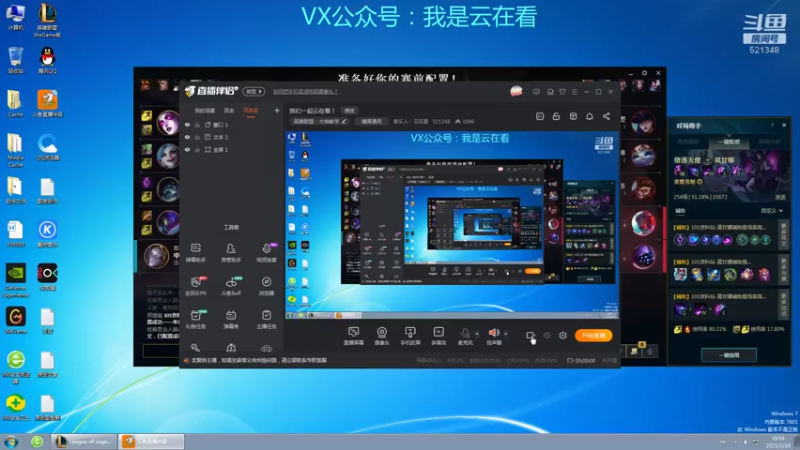Viewport: 800px width, 450px height.
Task: Mute the 扬声器 speaker
Action: pyautogui.click(x=494, y=336)
